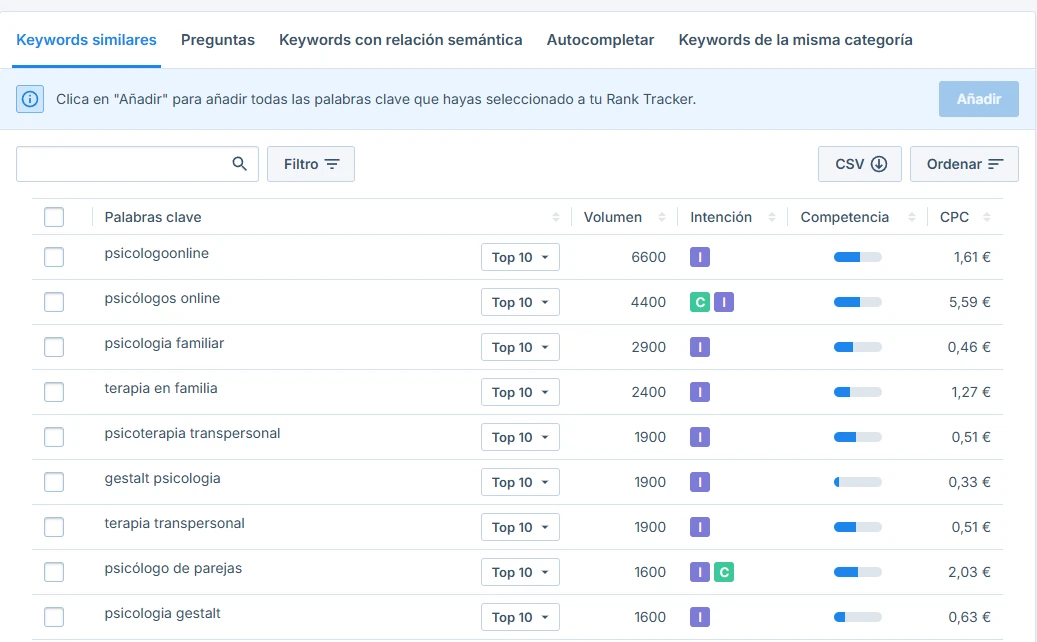
Task: Check the gestalt psicologia row
Action: (x=54, y=482)
